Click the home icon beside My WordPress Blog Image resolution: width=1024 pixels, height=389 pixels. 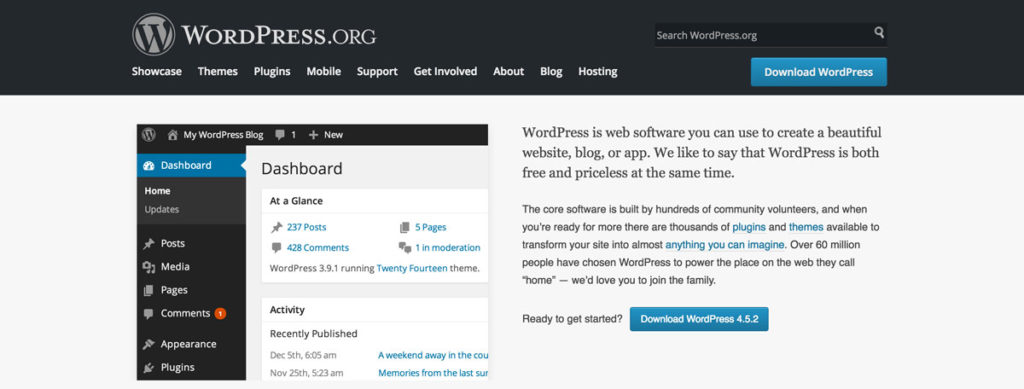(172, 135)
